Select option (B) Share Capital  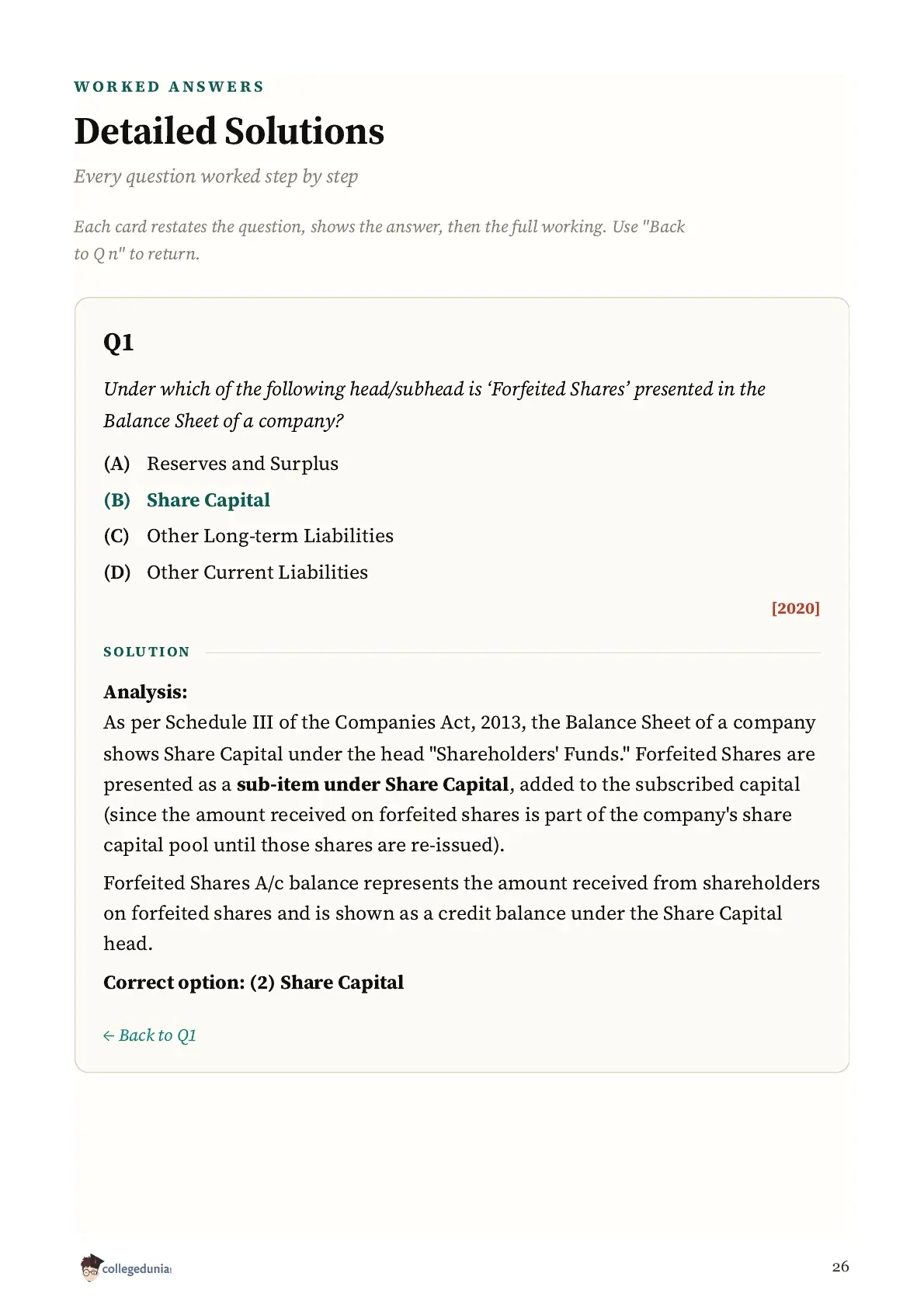[187, 500]
